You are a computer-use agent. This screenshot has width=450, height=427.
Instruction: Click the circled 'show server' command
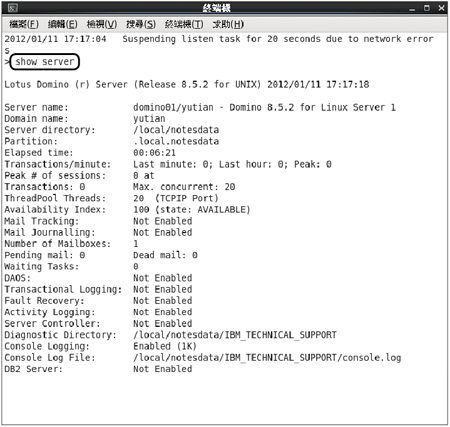(x=45, y=62)
